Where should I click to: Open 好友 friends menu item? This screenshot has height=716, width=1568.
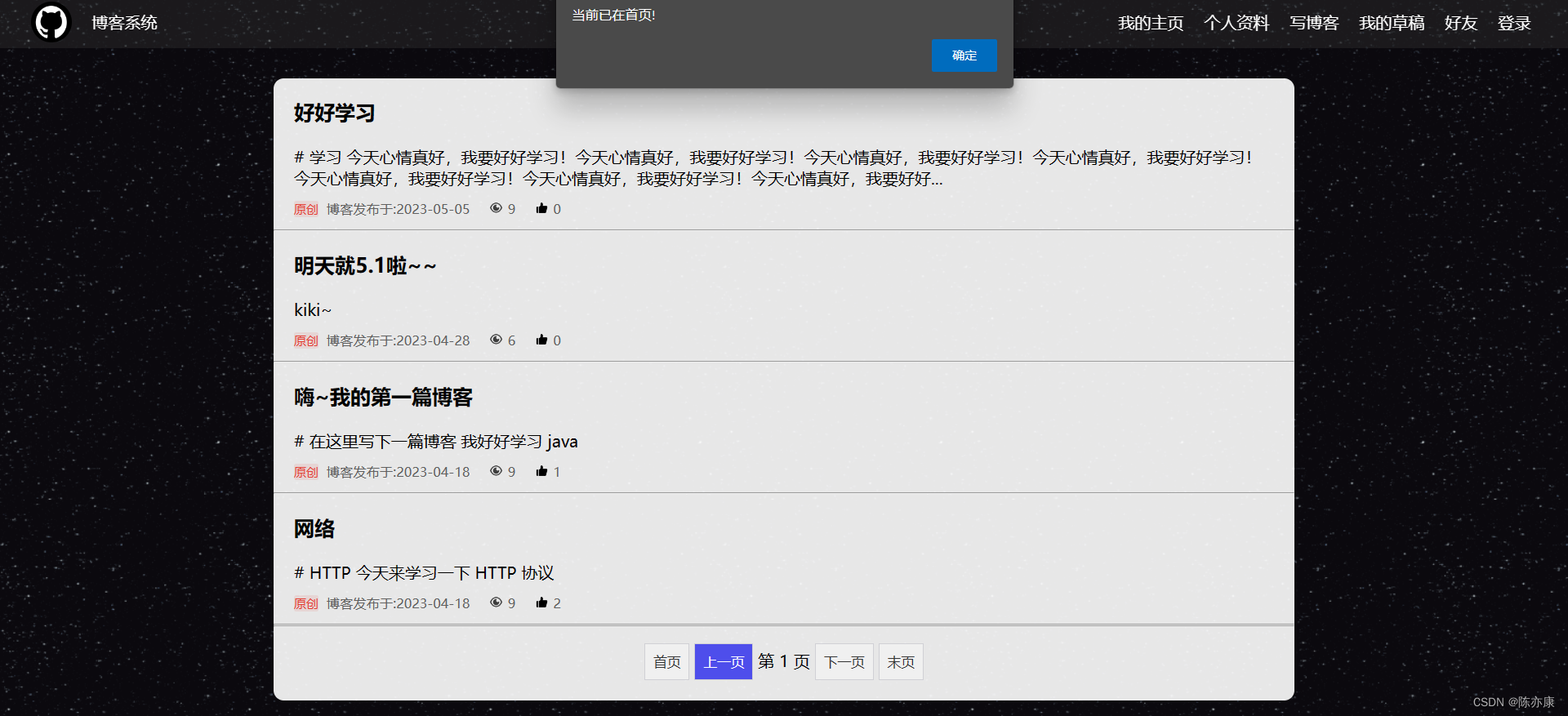pyautogui.click(x=1461, y=23)
